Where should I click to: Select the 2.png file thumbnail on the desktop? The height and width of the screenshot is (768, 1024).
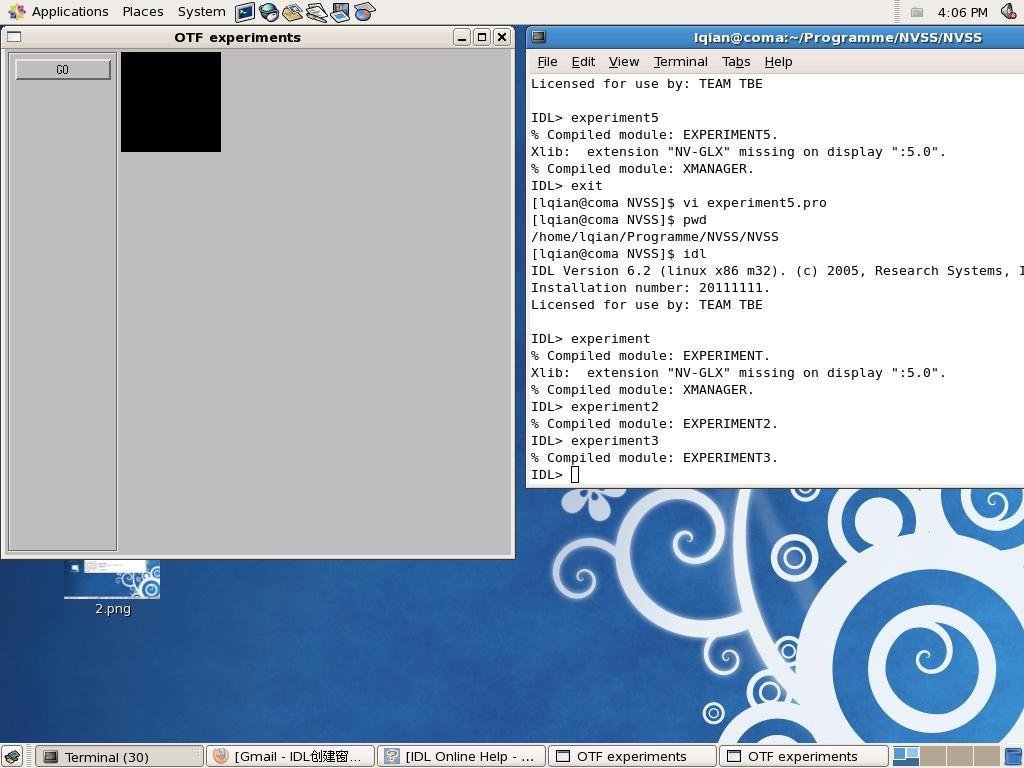point(112,579)
